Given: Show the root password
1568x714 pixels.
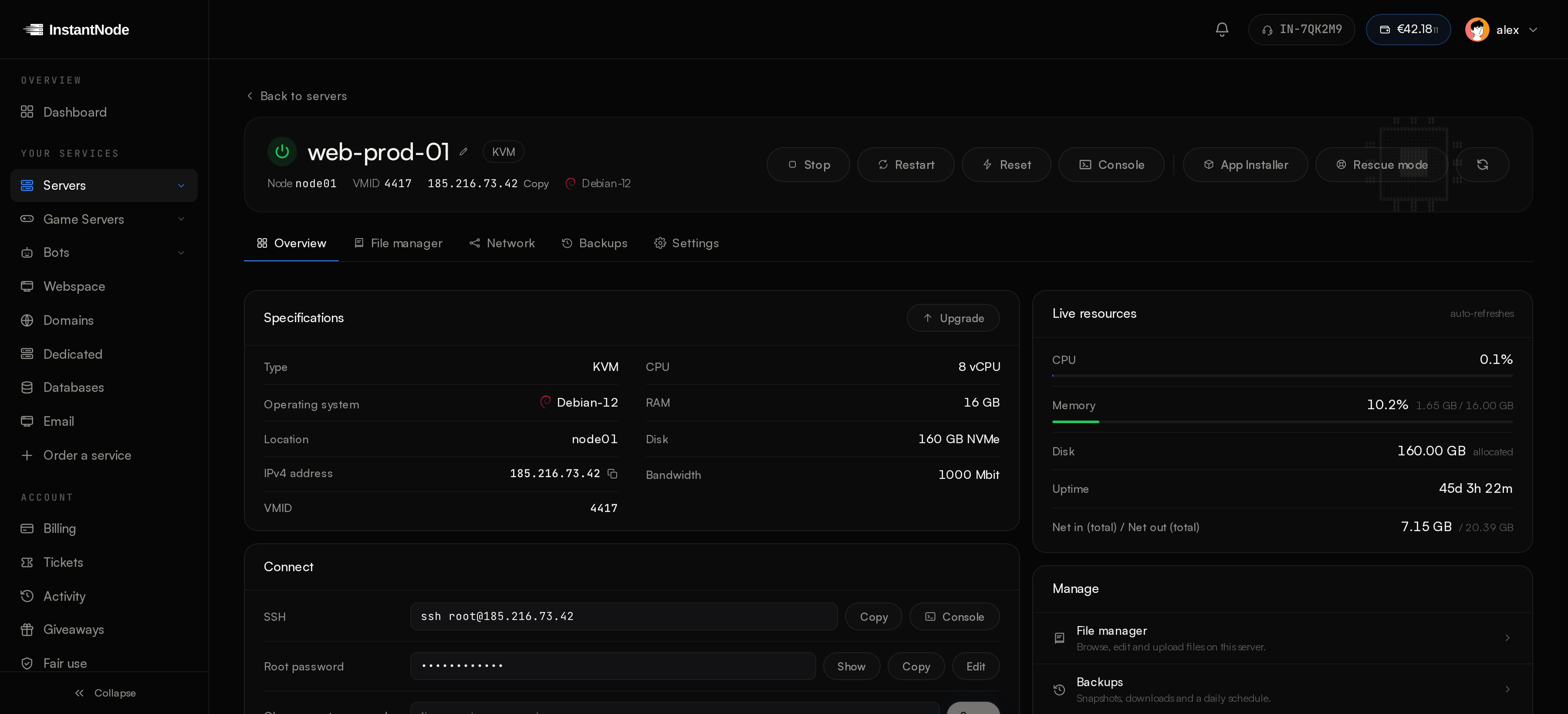Looking at the screenshot, I should (851, 666).
